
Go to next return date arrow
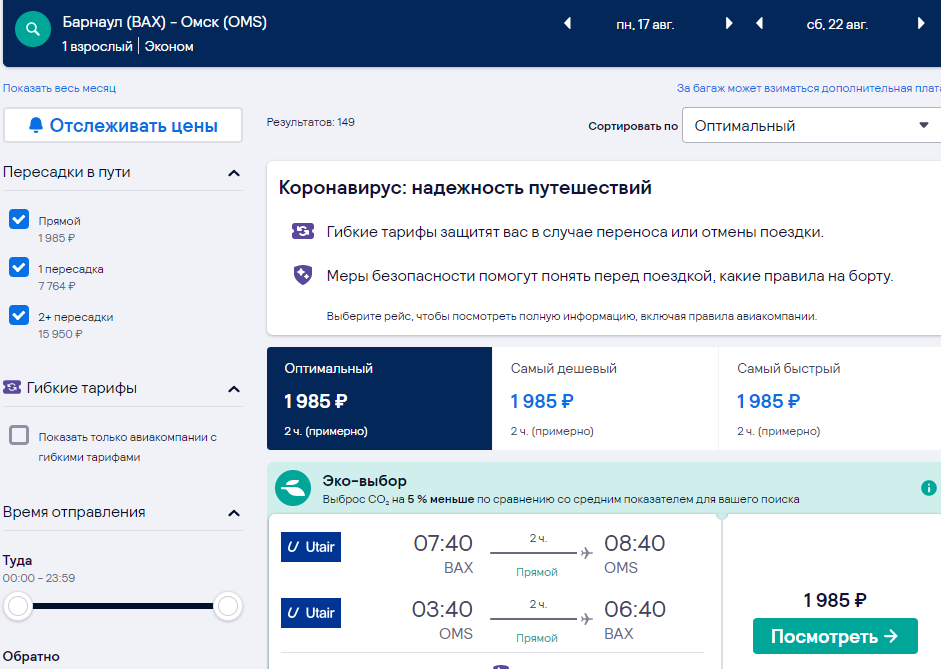click(921, 23)
